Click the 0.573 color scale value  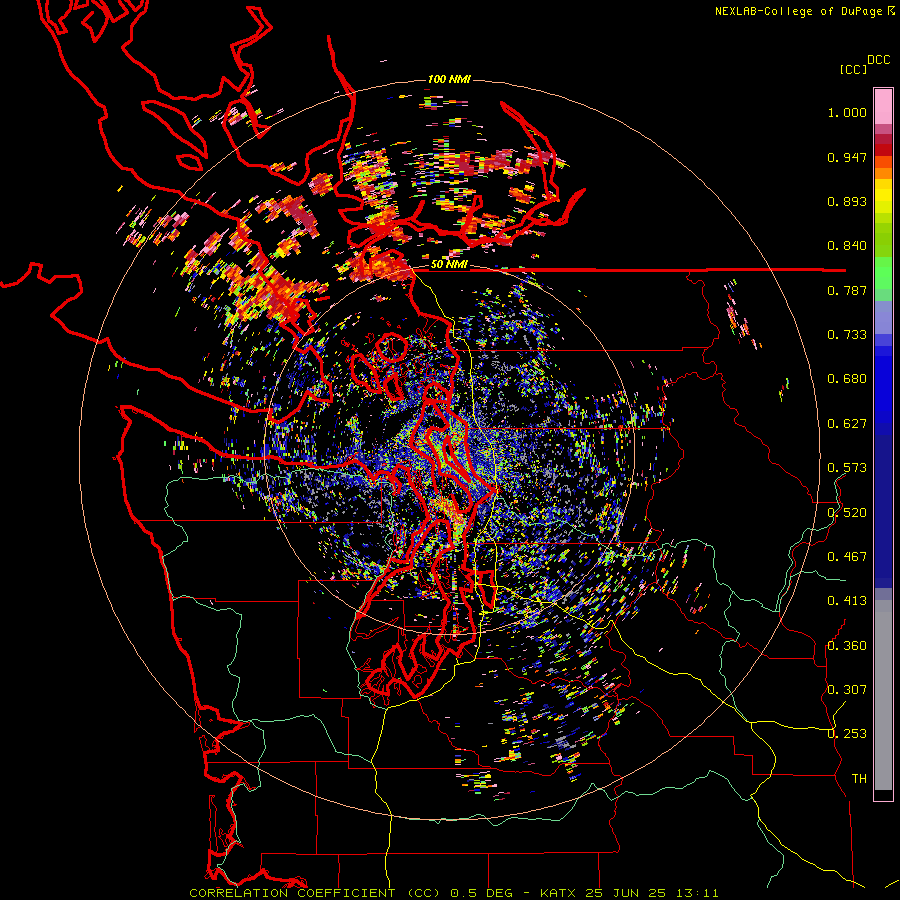(x=847, y=468)
